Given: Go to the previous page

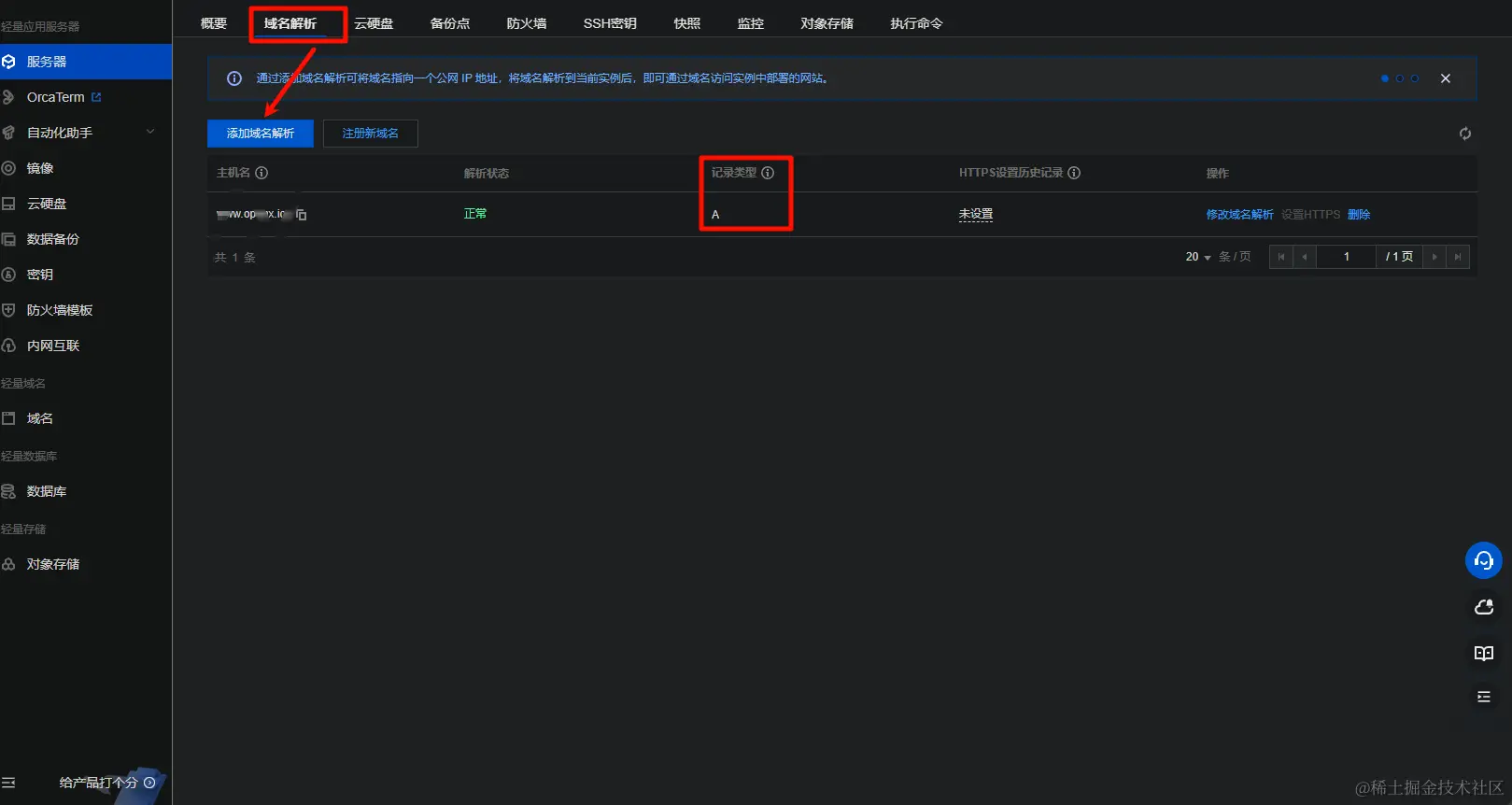Looking at the screenshot, I should [x=1305, y=257].
